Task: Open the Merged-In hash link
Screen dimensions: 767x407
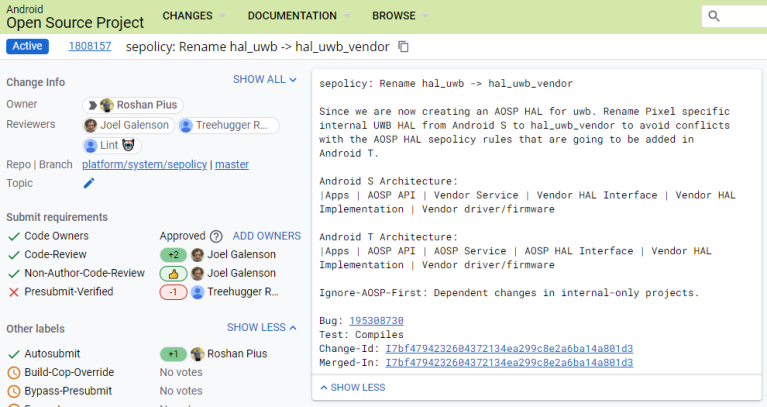Action: coord(509,363)
